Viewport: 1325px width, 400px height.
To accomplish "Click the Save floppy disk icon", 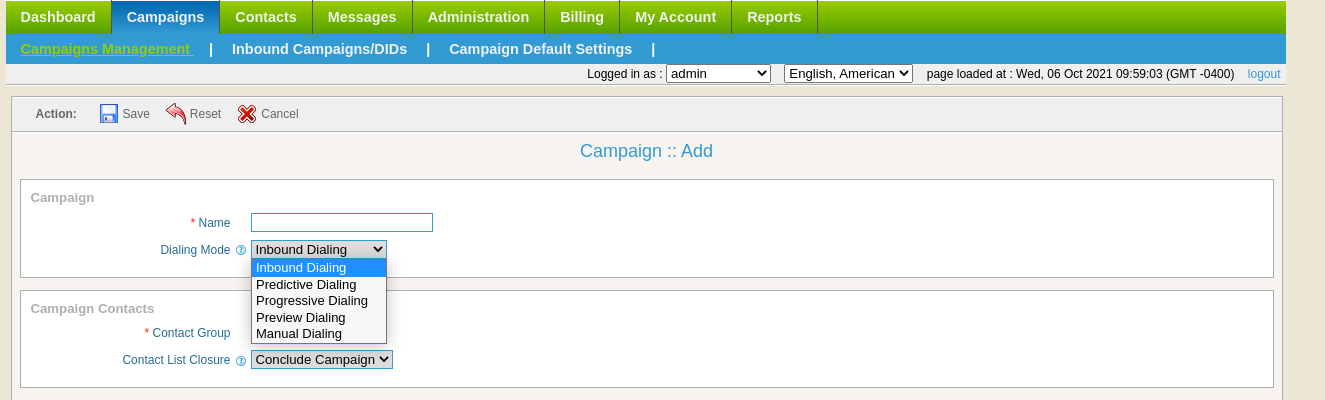I will coord(109,113).
